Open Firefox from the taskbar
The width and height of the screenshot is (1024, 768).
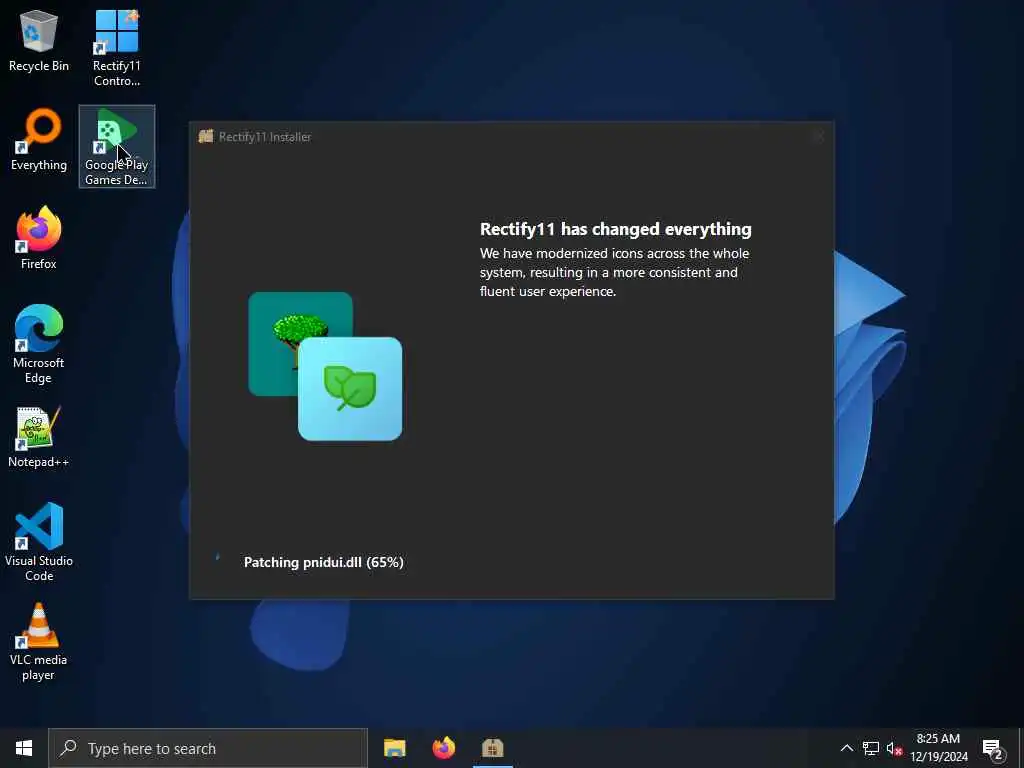[x=443, y=748]
